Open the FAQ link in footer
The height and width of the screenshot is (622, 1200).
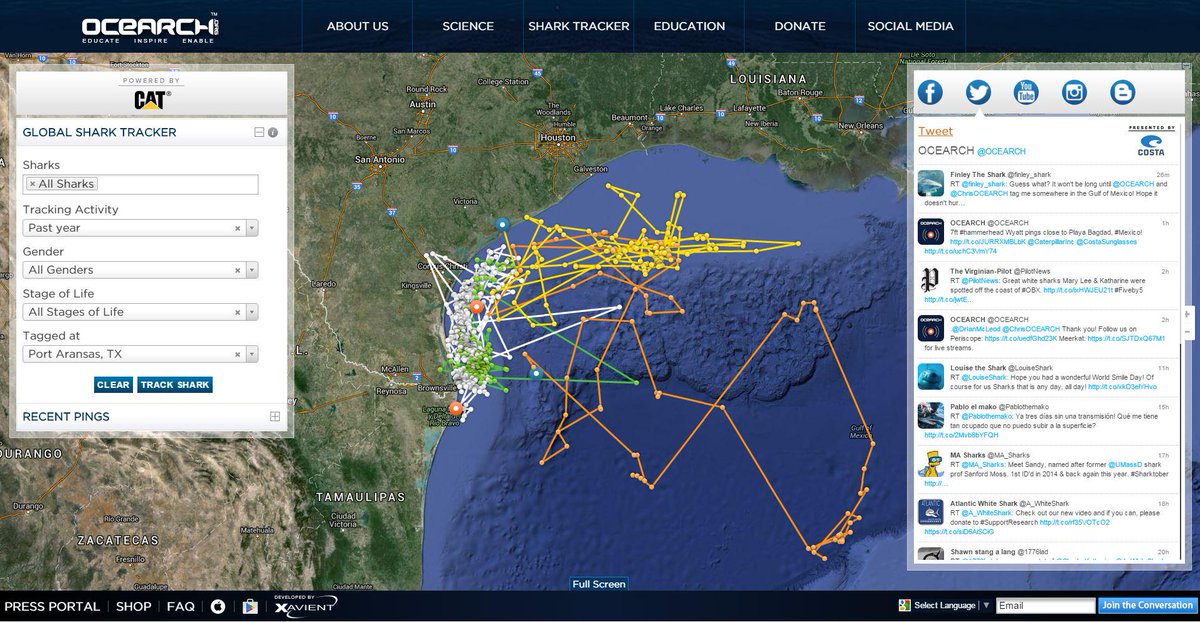click(x=181, y=606)
